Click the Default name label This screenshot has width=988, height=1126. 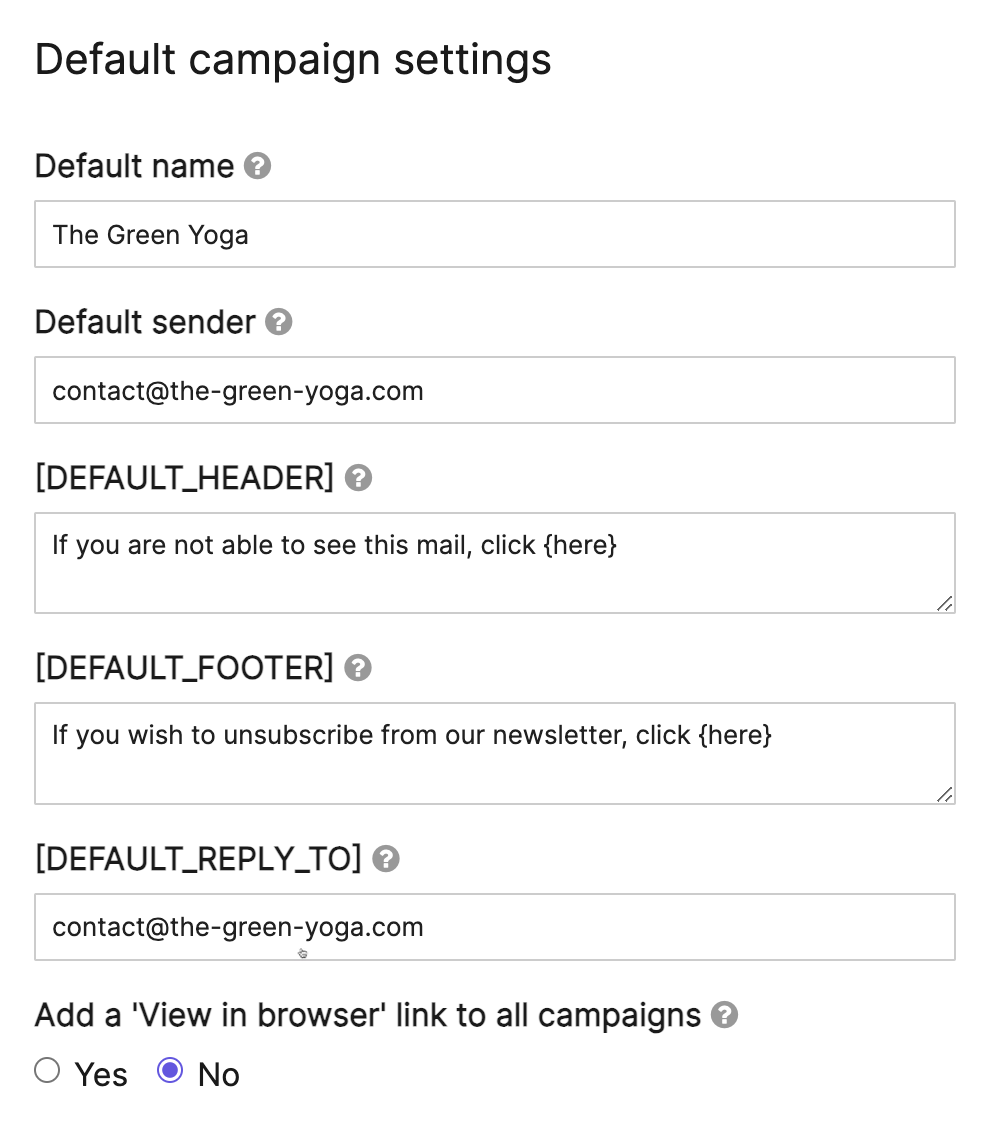tap(136, 168)
